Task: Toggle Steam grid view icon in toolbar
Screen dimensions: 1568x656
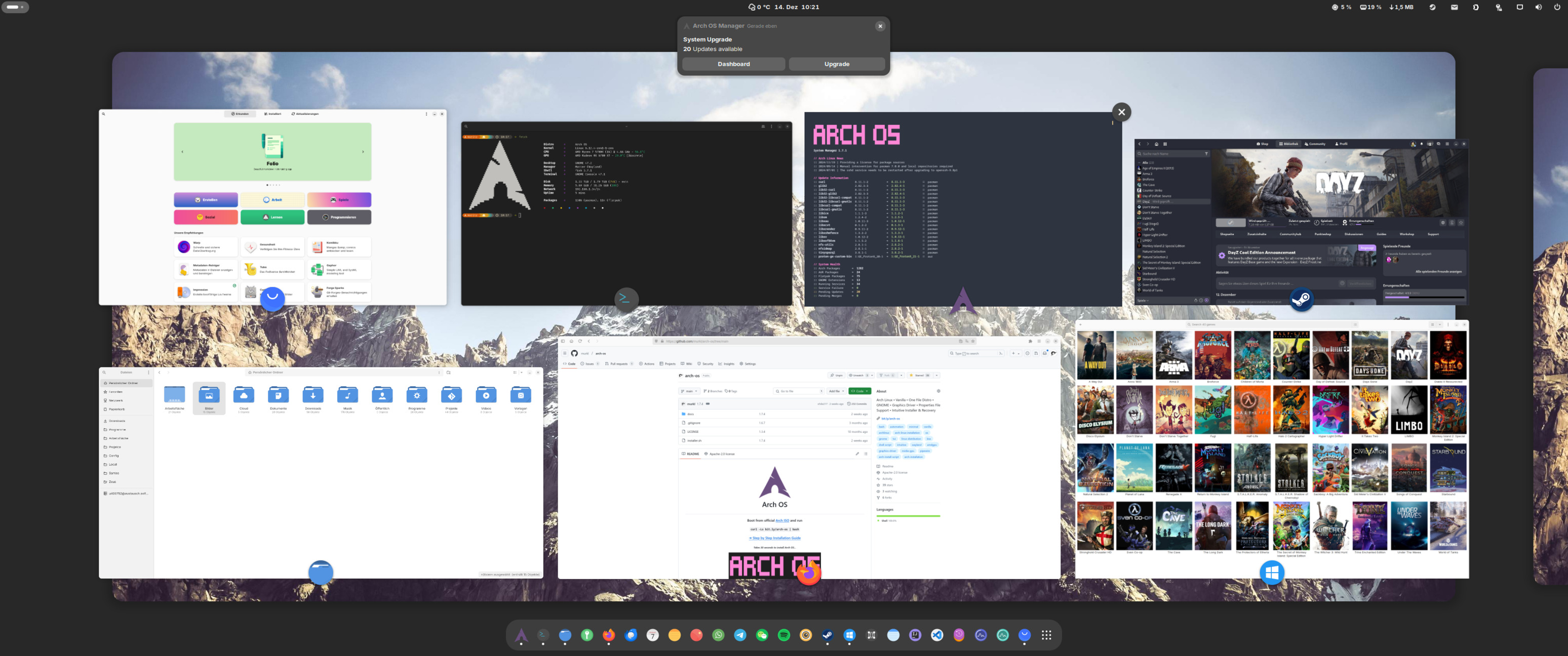Action: click(x=1165, y=144)
